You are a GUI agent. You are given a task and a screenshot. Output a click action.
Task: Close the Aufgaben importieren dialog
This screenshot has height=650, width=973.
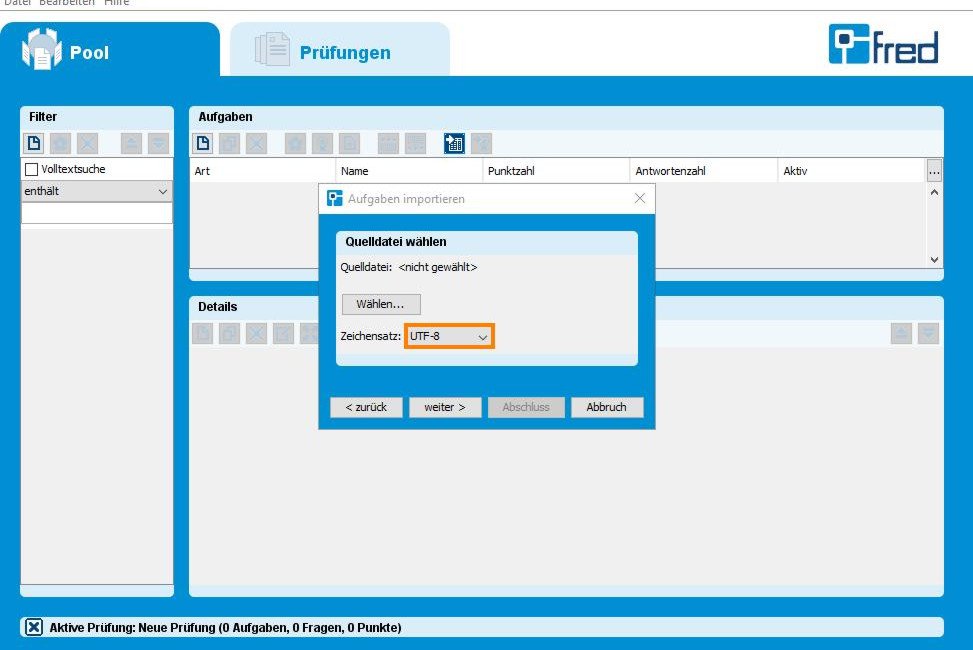pos(640,198)
